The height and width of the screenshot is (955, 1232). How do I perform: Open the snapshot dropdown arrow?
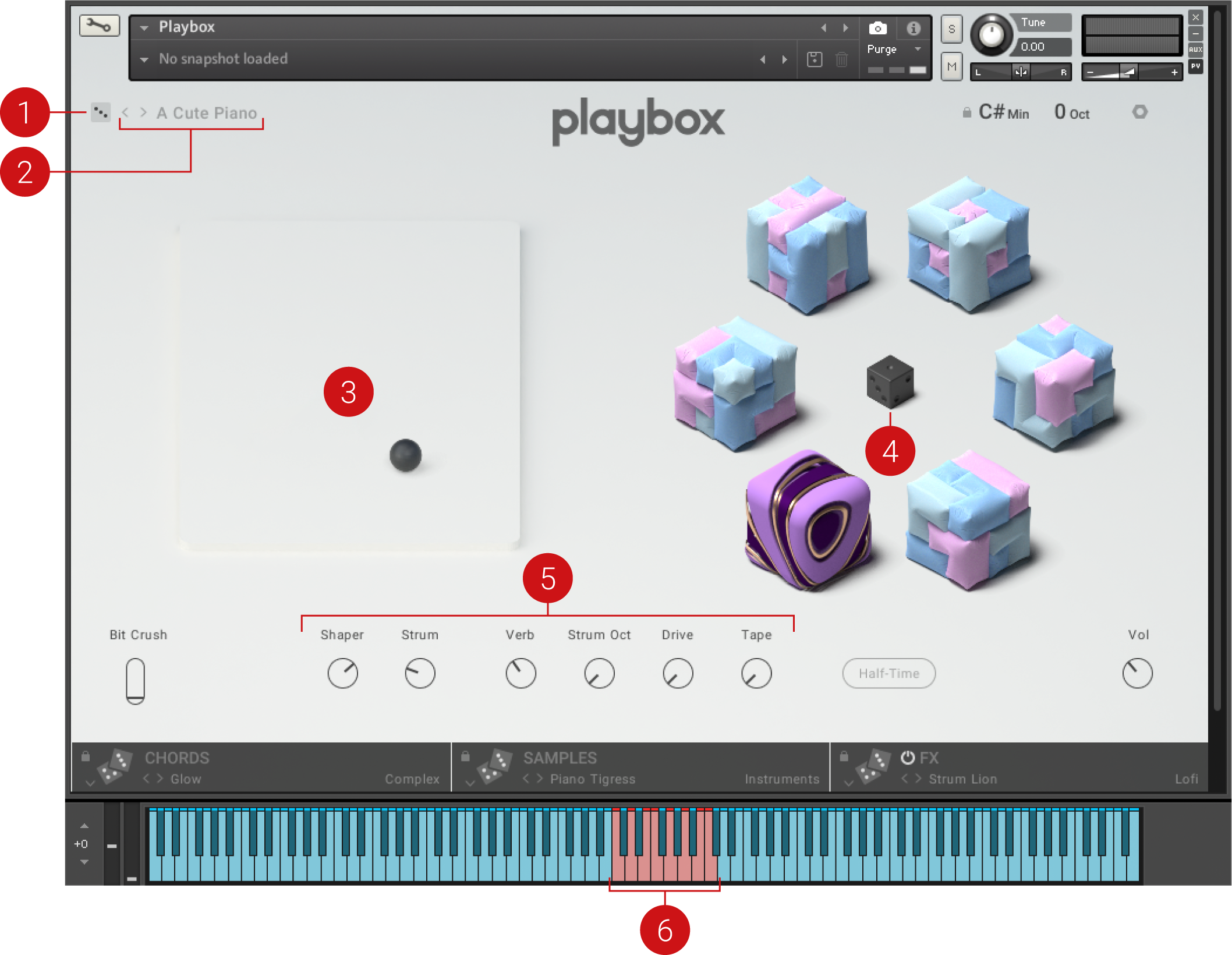pos(144,59)
